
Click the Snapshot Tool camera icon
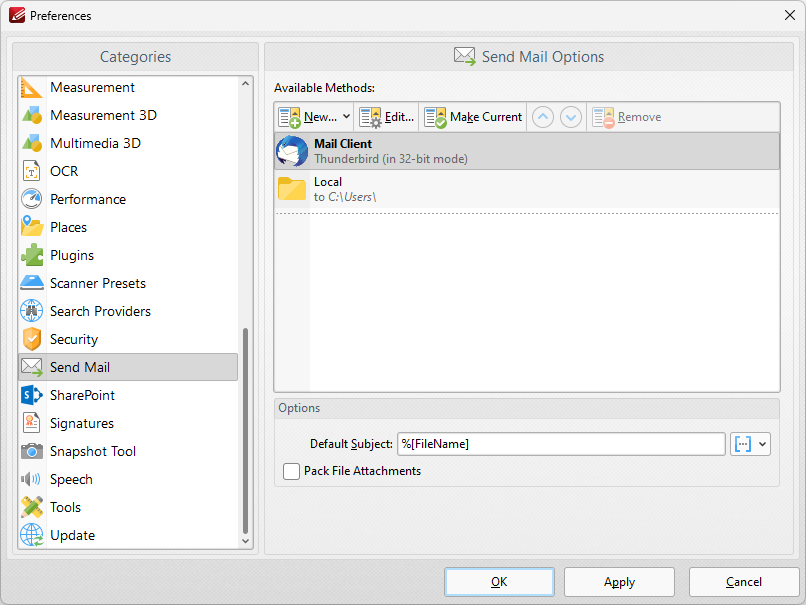31,451
